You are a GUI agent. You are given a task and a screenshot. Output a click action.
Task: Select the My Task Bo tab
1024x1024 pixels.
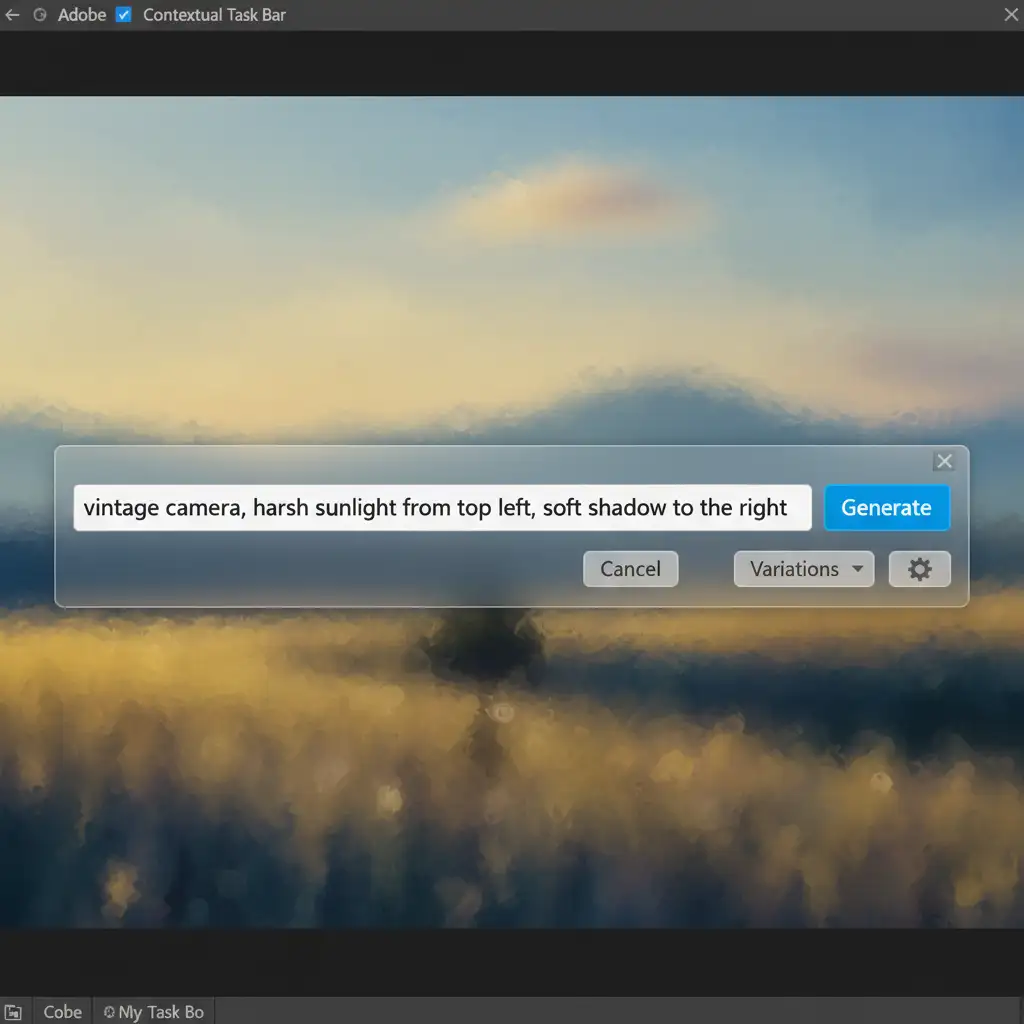[160, 1012]
